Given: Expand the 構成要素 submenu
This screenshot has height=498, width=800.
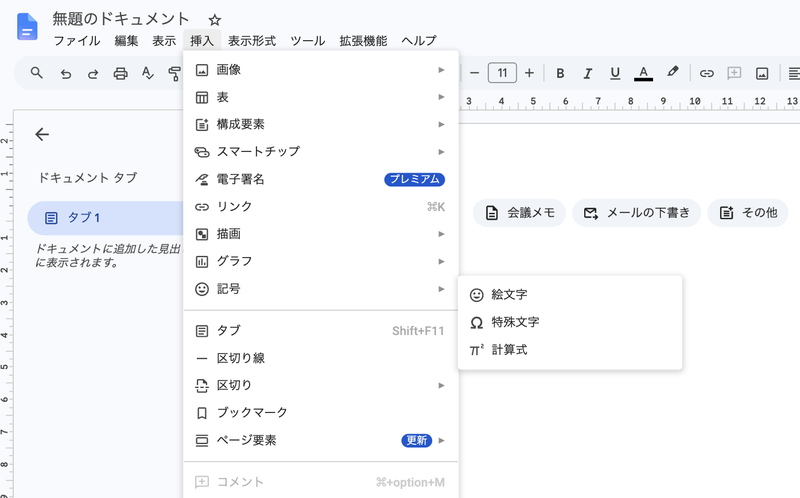Looking at the screenshot, I should (x=321, y=124).
